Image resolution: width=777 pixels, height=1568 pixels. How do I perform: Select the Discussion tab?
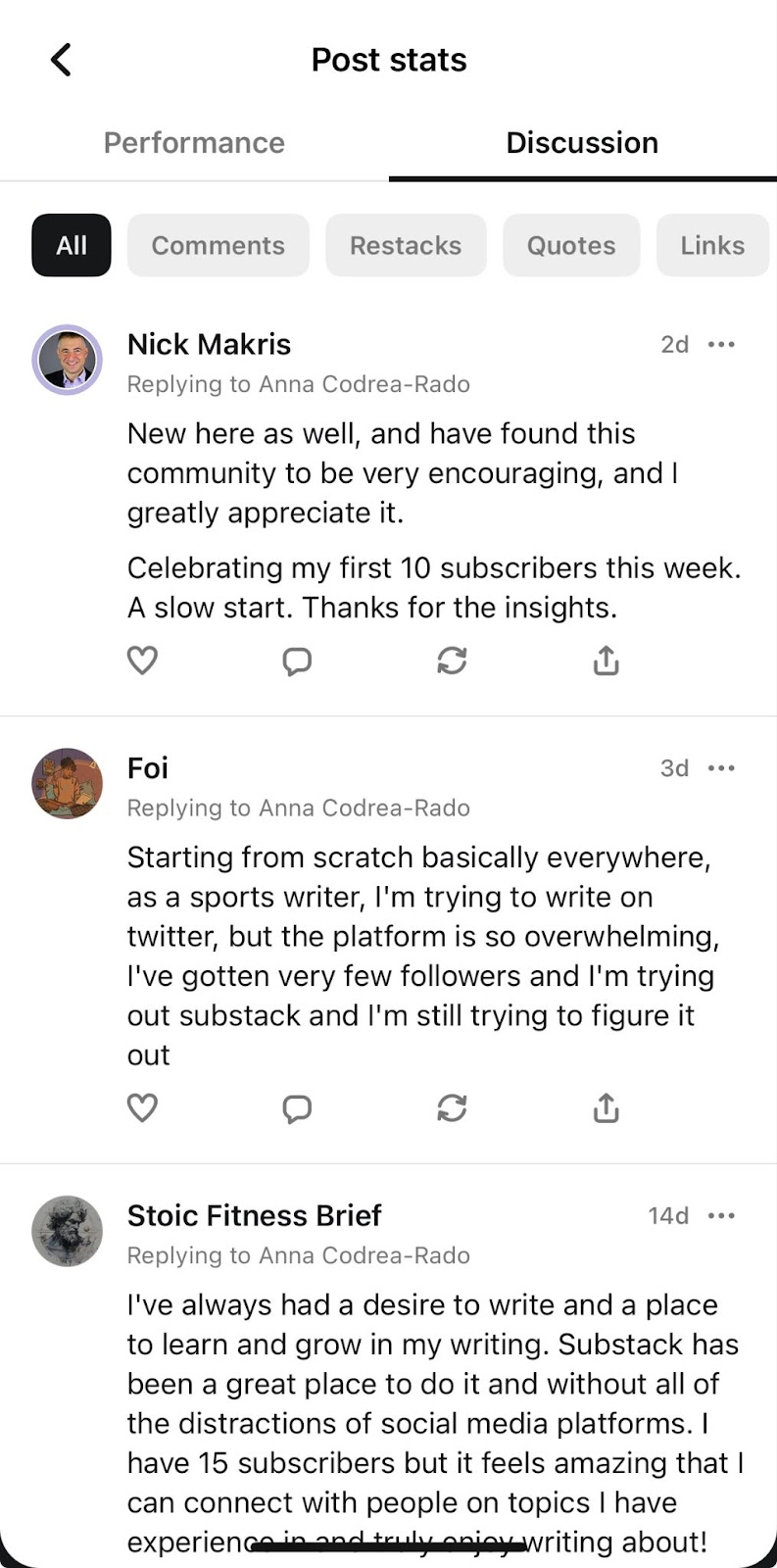click(x=582, y=143)
